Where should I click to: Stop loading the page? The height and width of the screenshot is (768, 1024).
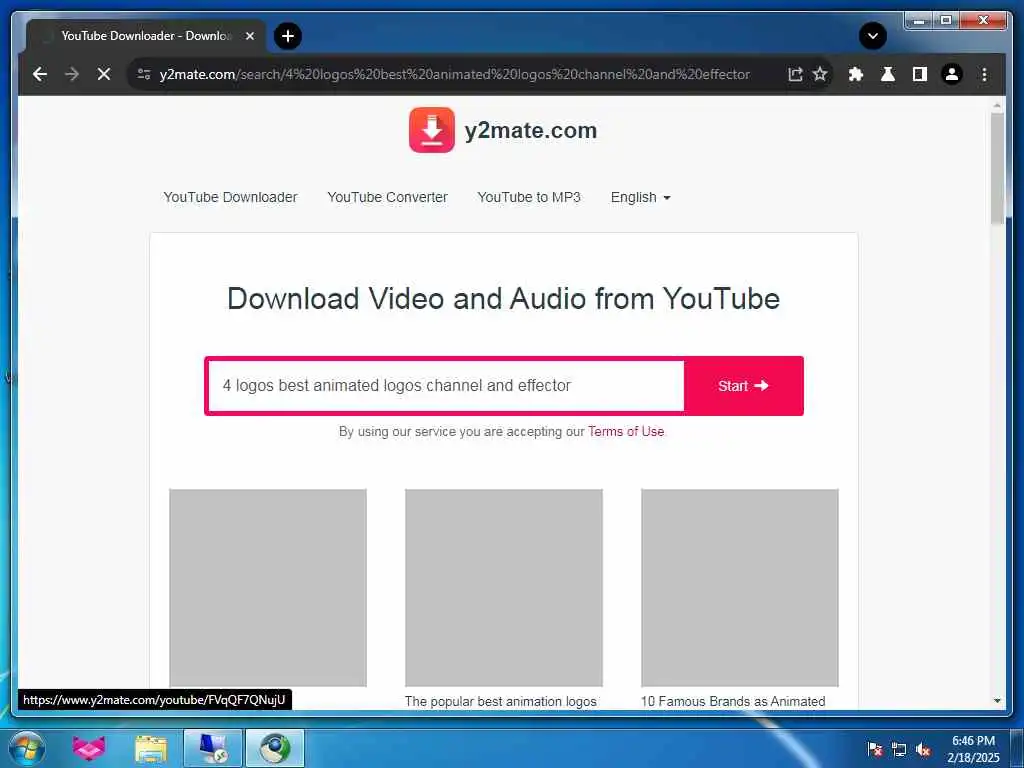(x=104, y=74)
